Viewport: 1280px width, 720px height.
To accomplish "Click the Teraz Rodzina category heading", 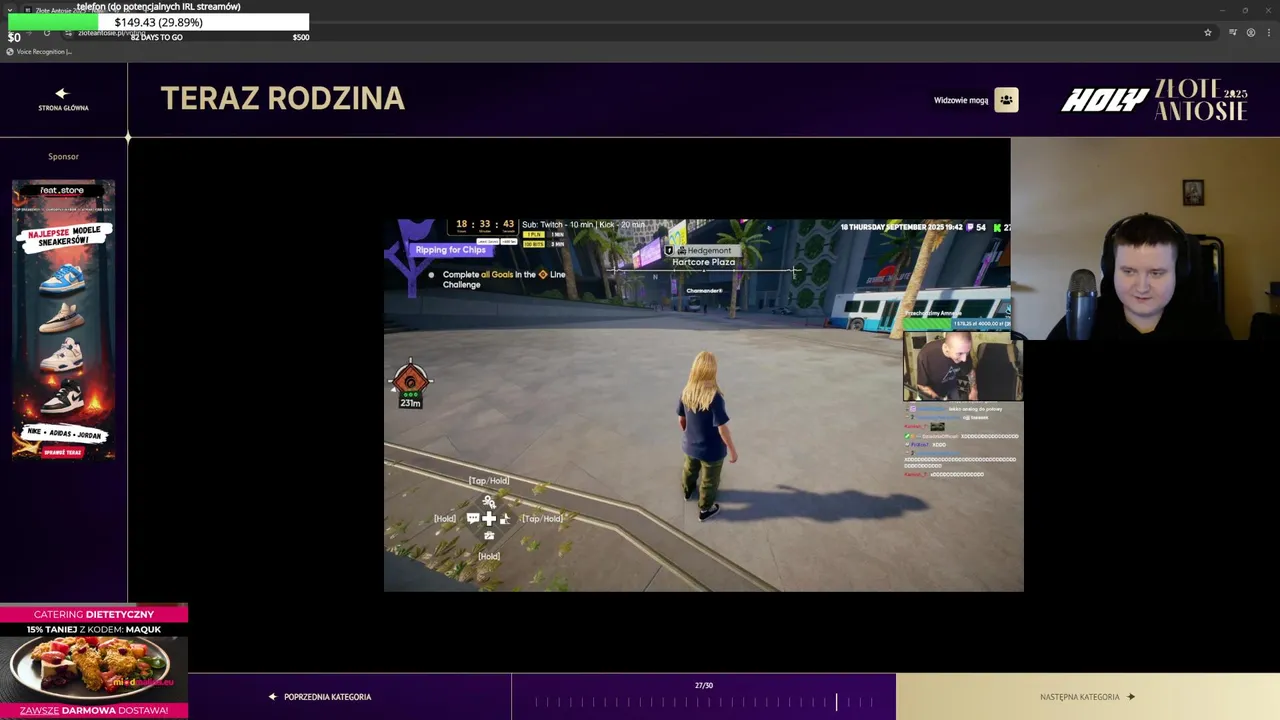I will click(283, 98).
